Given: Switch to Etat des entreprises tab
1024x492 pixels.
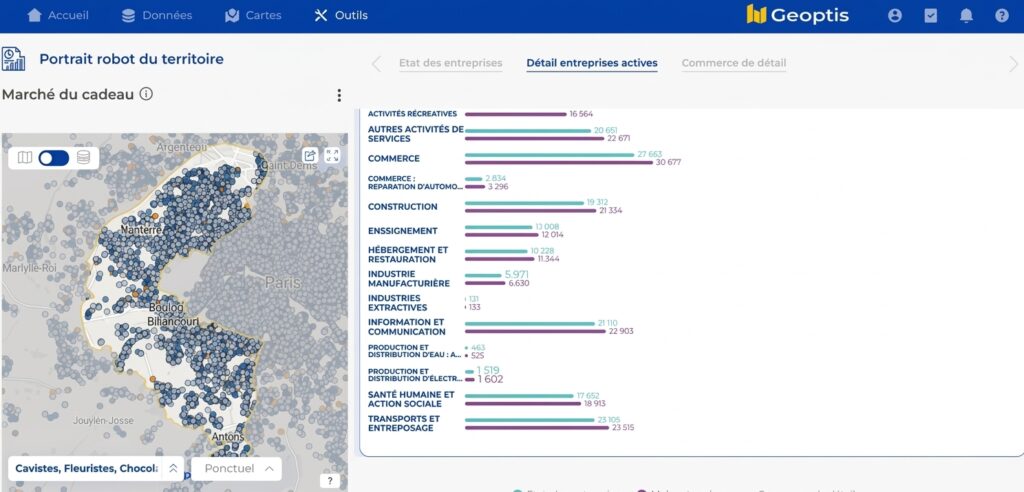Looking at the screenshot, I should [x=451, y=63].
